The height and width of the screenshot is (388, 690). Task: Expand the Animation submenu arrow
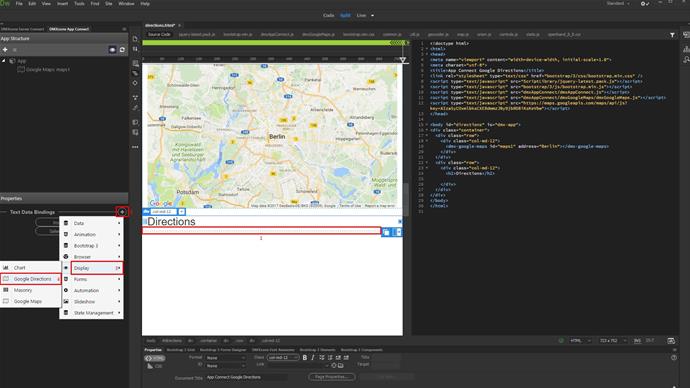119,234
